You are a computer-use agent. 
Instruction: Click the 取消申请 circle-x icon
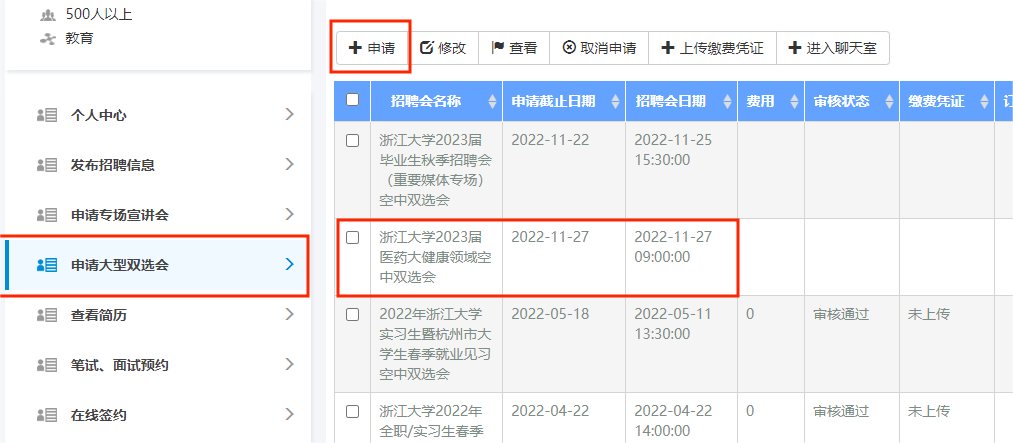coord(569,48)
